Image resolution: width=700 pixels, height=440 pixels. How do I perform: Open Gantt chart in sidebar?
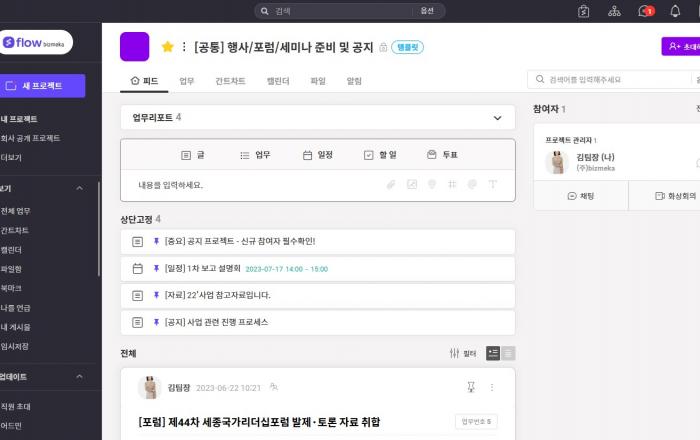(14, 230)
